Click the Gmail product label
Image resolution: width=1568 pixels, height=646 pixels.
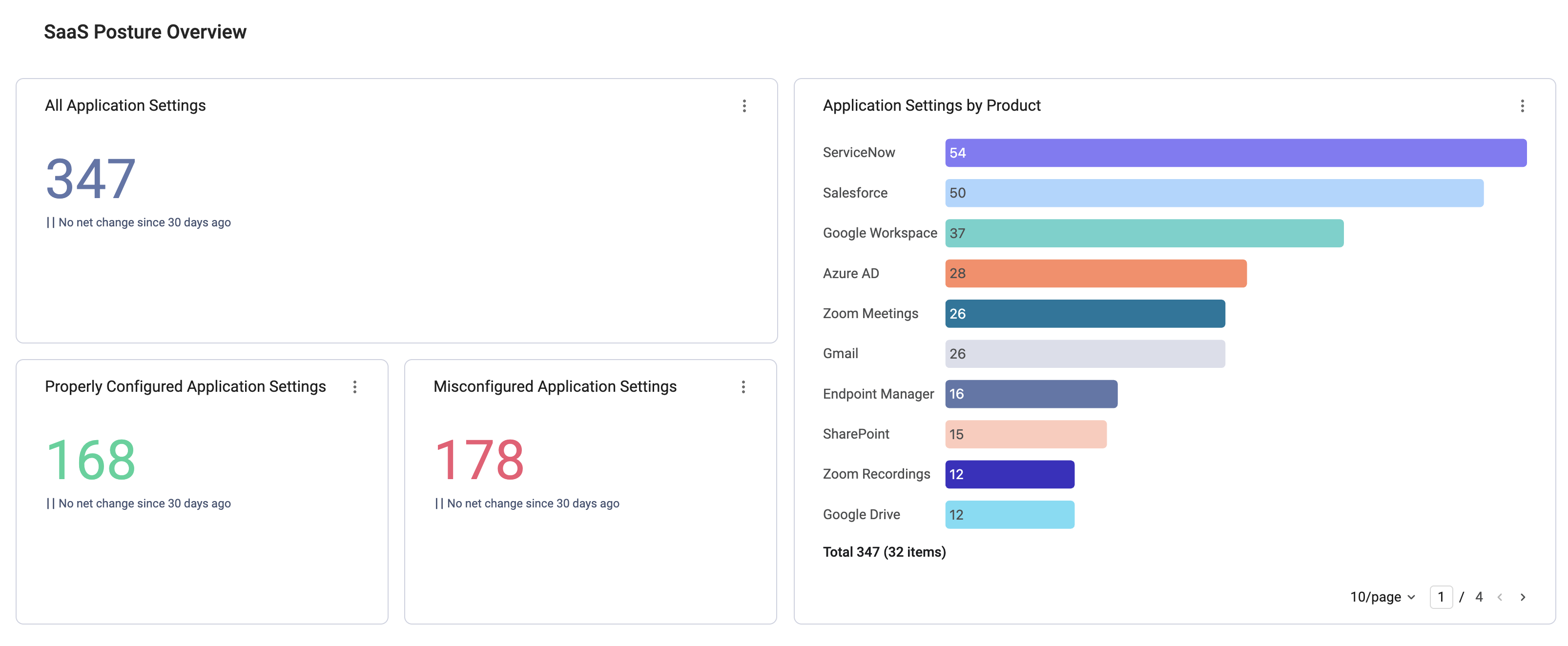[841, 353]
